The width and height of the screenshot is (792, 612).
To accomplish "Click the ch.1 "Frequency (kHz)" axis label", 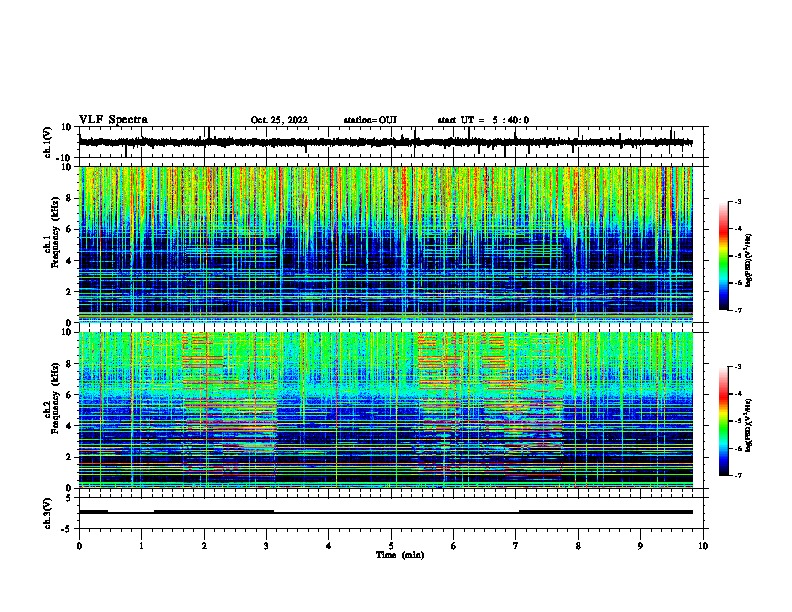I will 55,232.
